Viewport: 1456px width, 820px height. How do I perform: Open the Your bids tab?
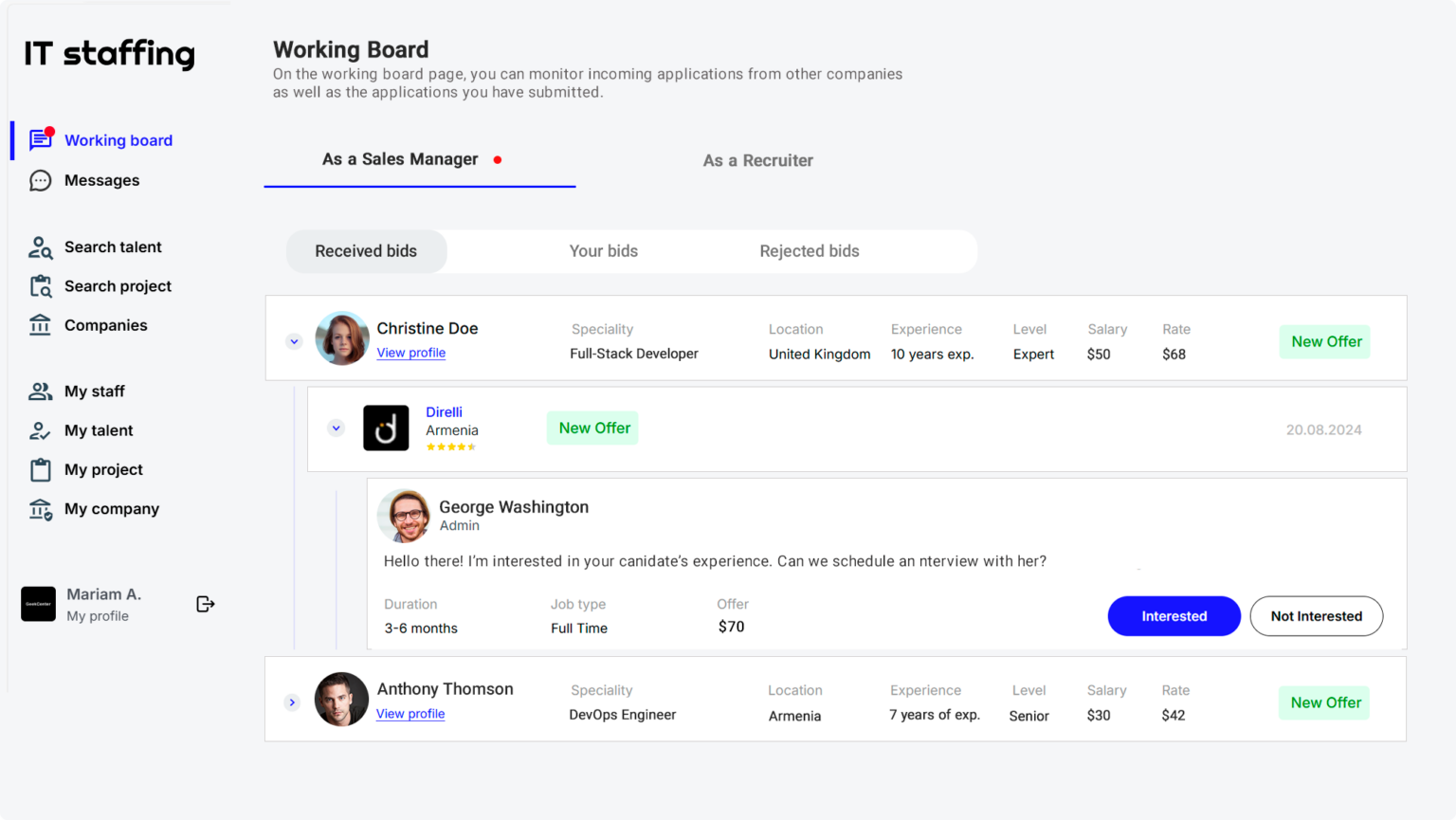tap(604, 250)
